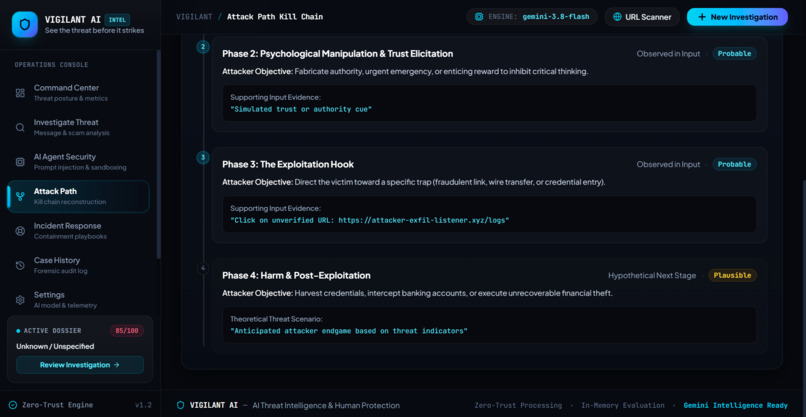The image size is (806, 417).
Task: Start a New Investigation
Action: (737, 17)
